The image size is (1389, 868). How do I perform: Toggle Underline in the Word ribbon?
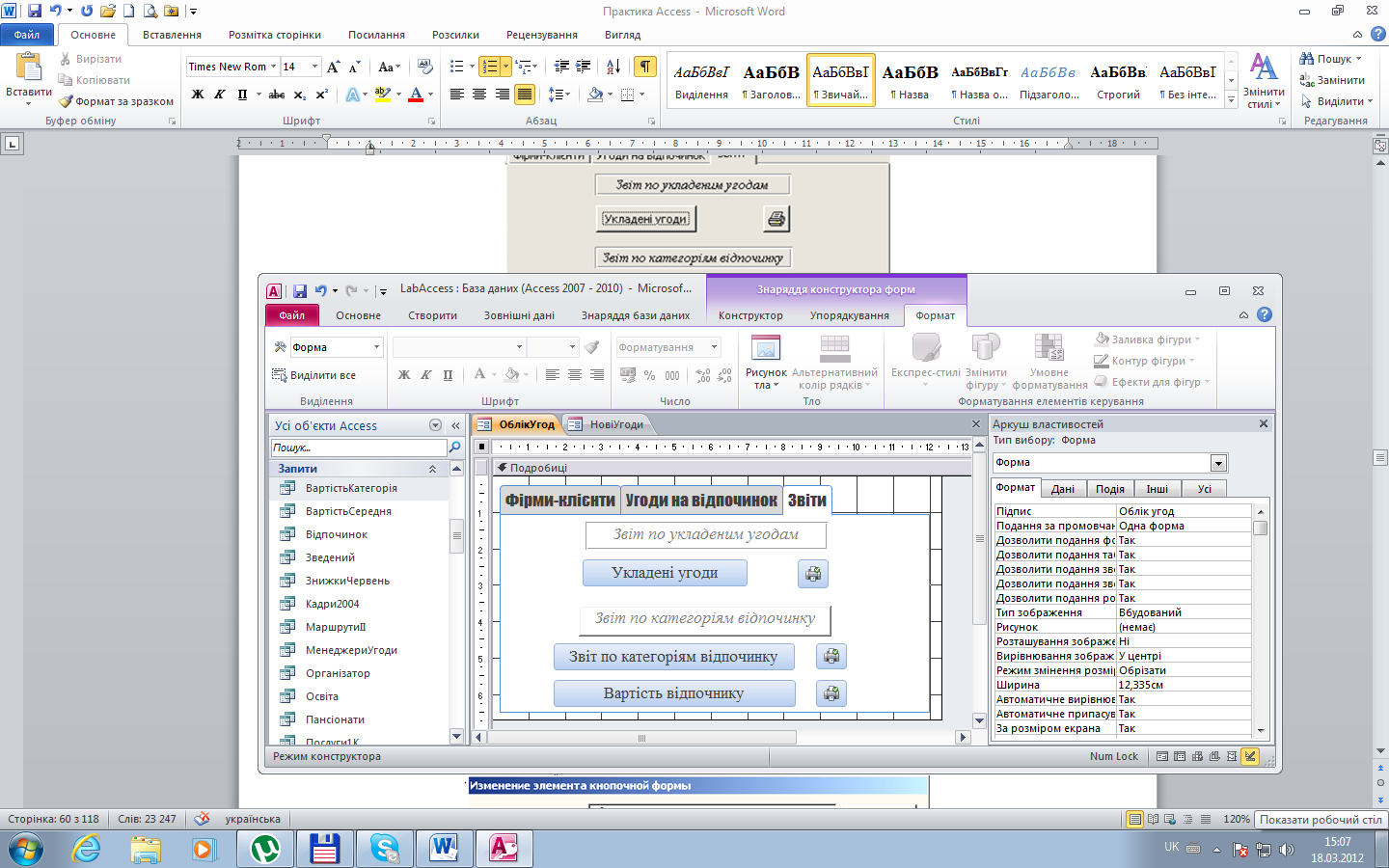[242, 95]
